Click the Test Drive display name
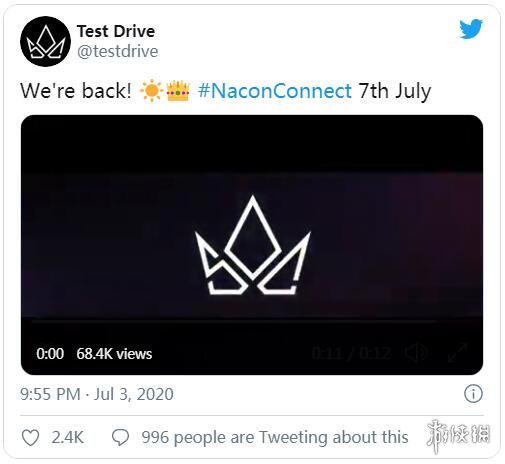Screen dimensions: 505x464 pyautogui.click(x=116, y=32)
